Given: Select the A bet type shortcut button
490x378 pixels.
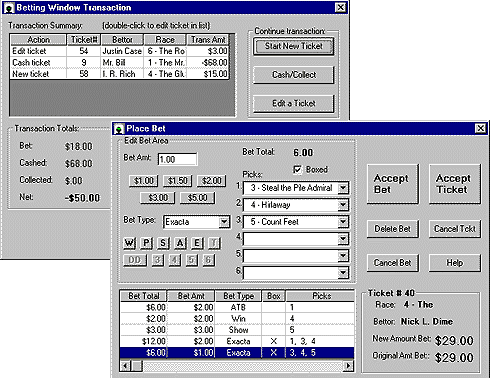Looking at the screenshot, I should tap(180, 243).
